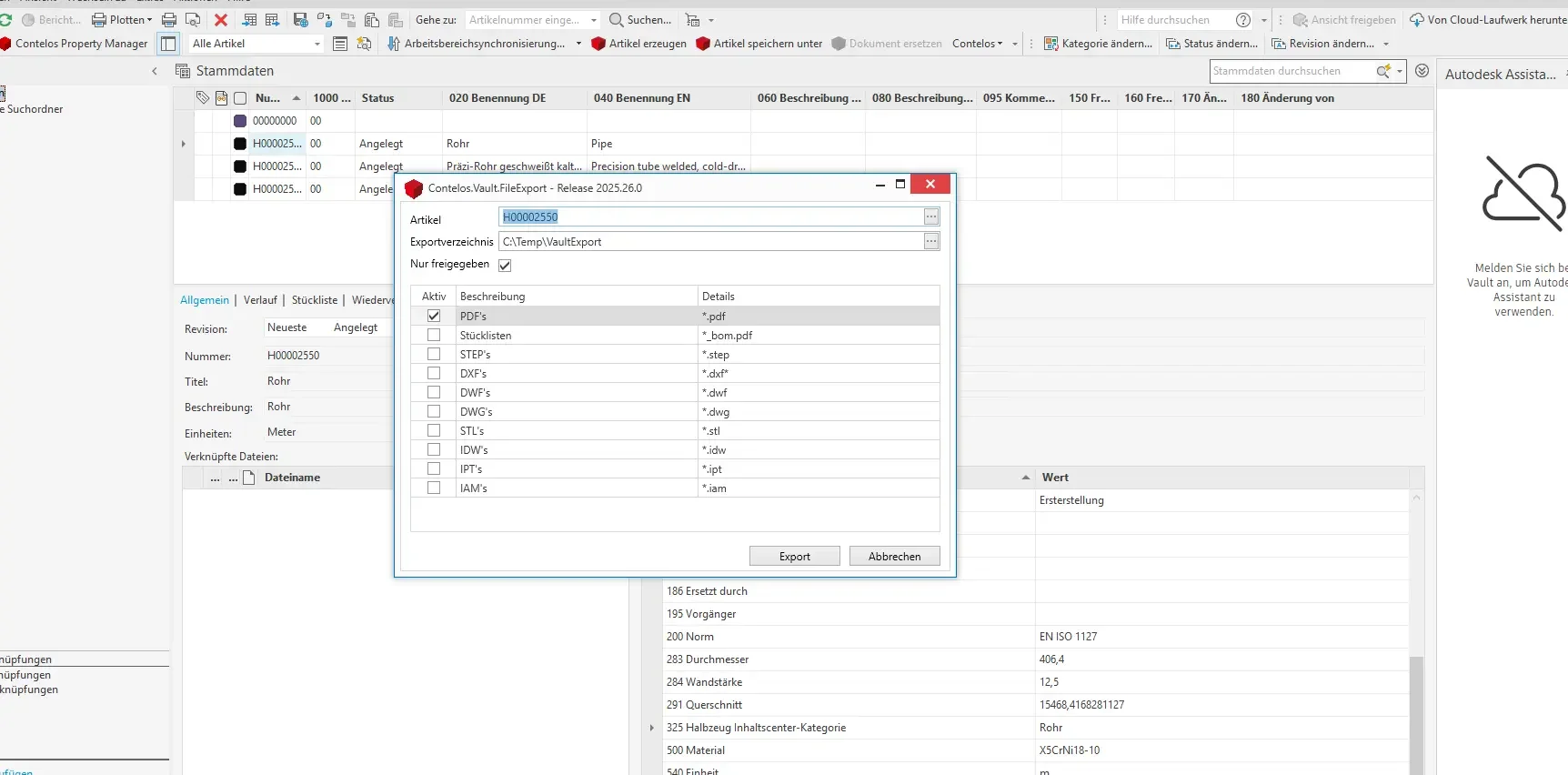Click the Export button

tap(794, 556)
